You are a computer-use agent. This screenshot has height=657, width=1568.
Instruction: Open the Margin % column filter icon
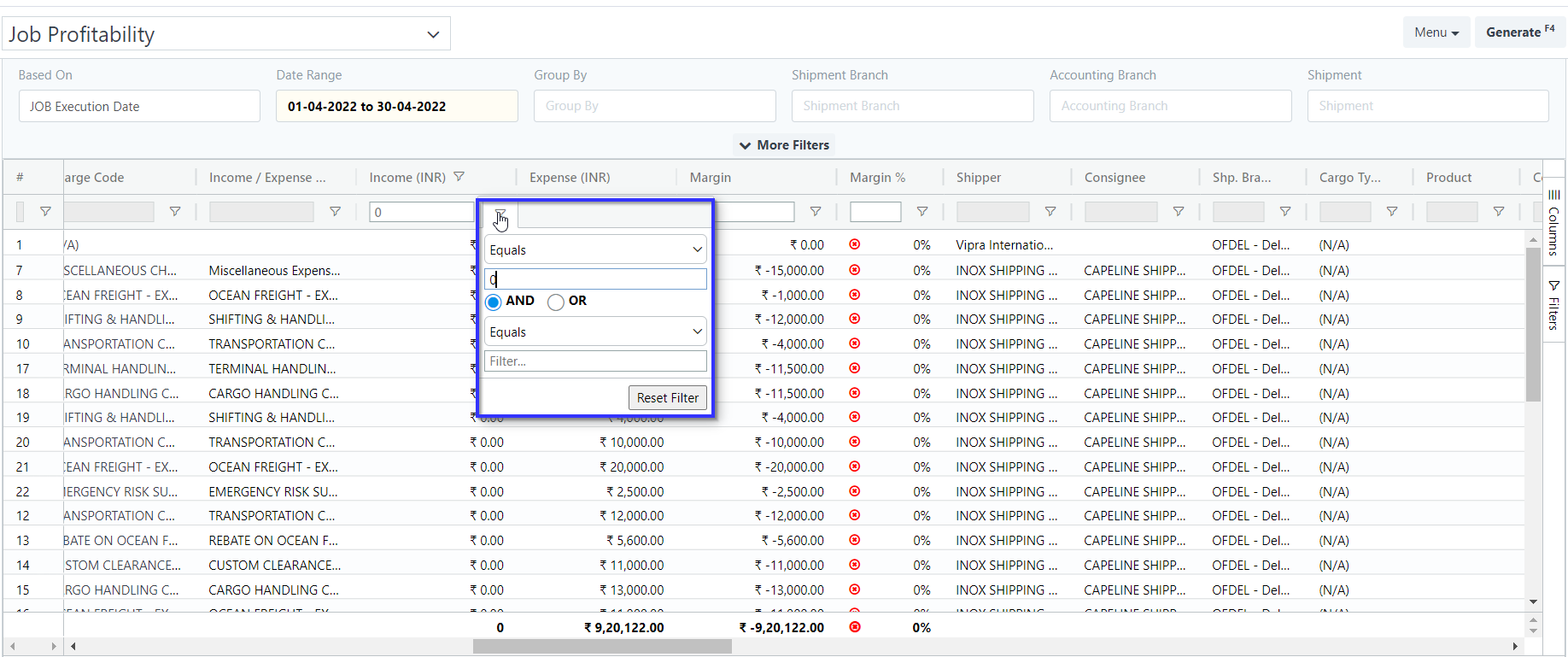[922, 212]
